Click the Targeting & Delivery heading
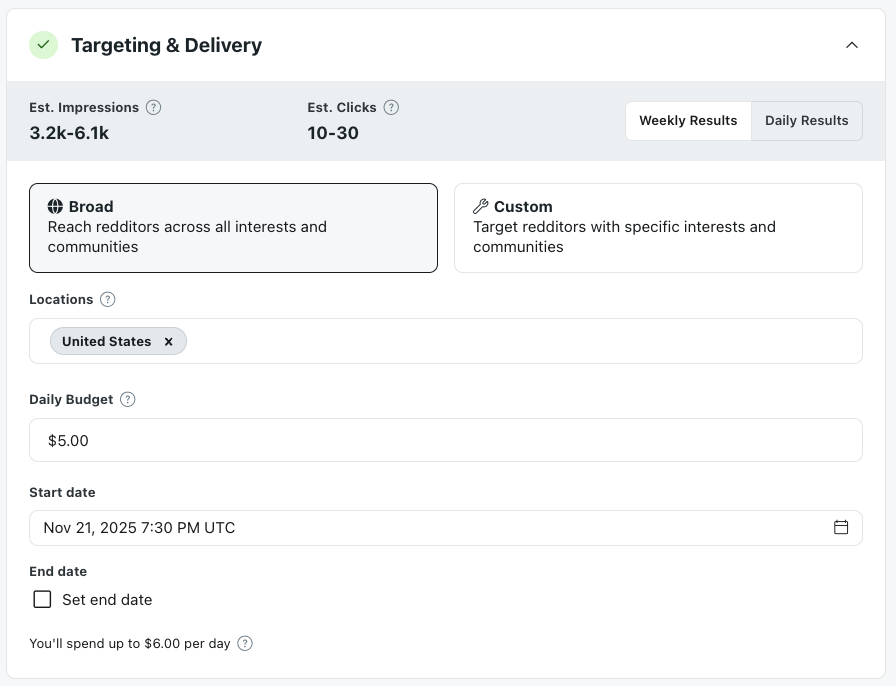 (166, 45)
